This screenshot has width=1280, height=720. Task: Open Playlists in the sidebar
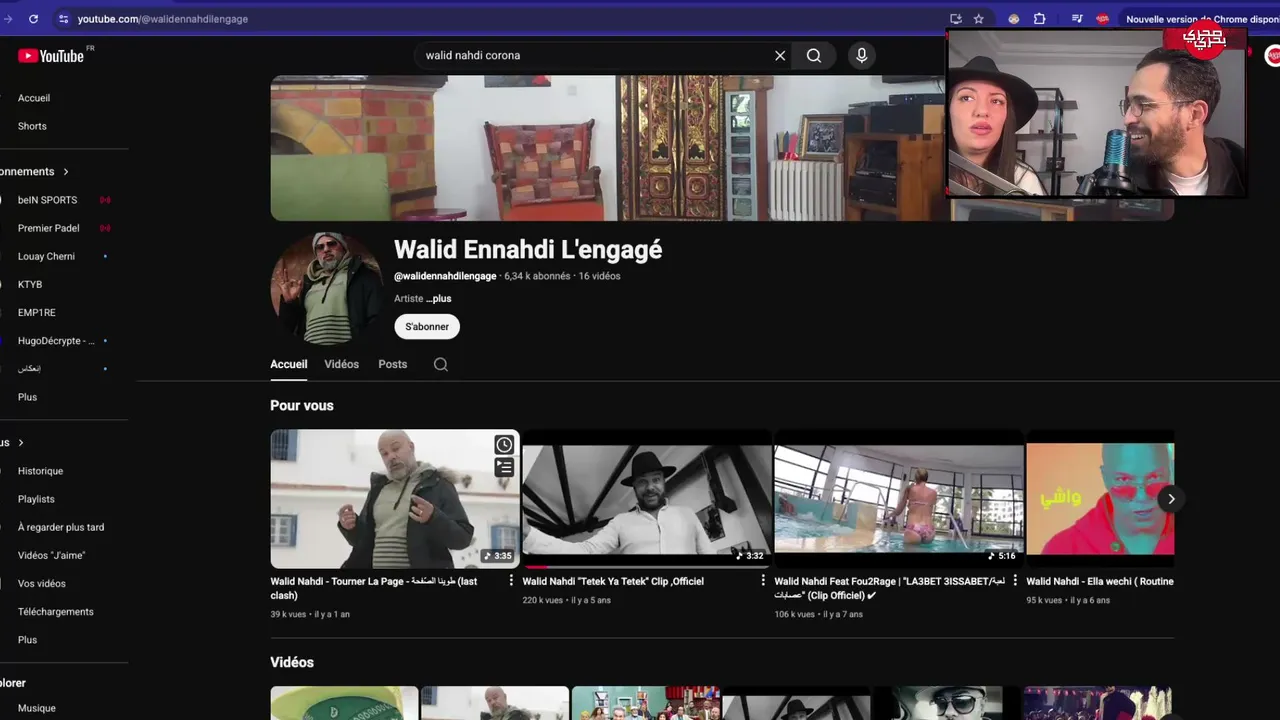(36, 499)
